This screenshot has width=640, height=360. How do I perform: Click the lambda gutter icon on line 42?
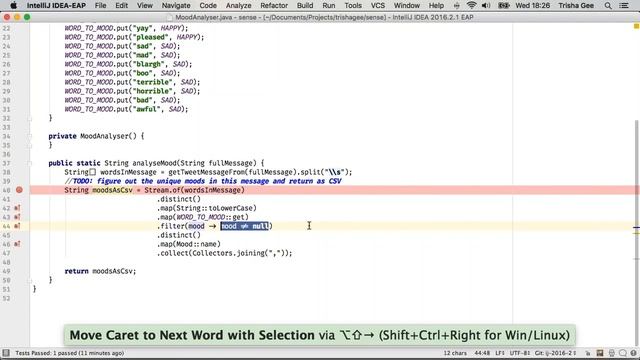pos(17,208)
